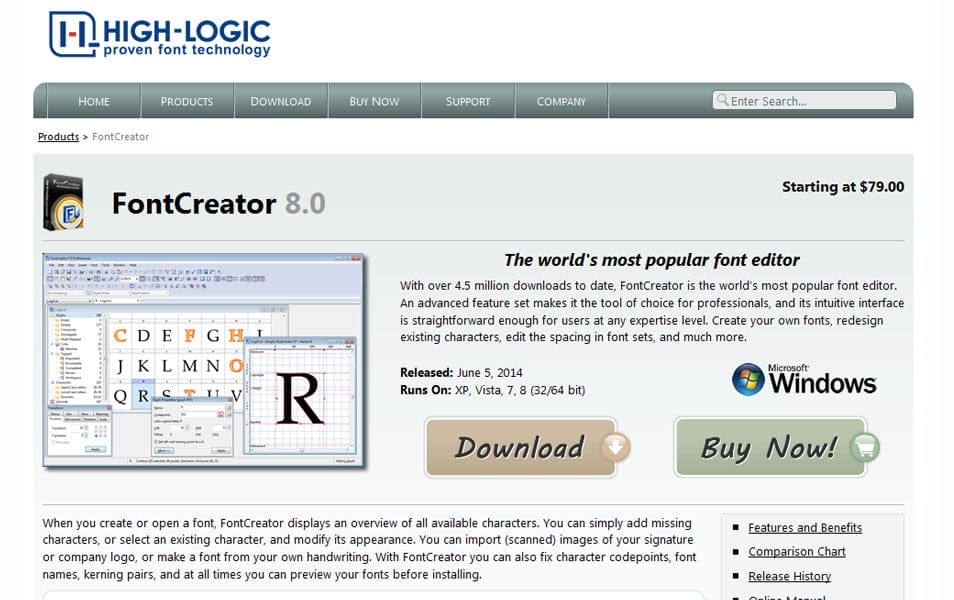Open the Buy Now navigation tab
The width and height of the screenshot is (954, 600).
point(374,101)
